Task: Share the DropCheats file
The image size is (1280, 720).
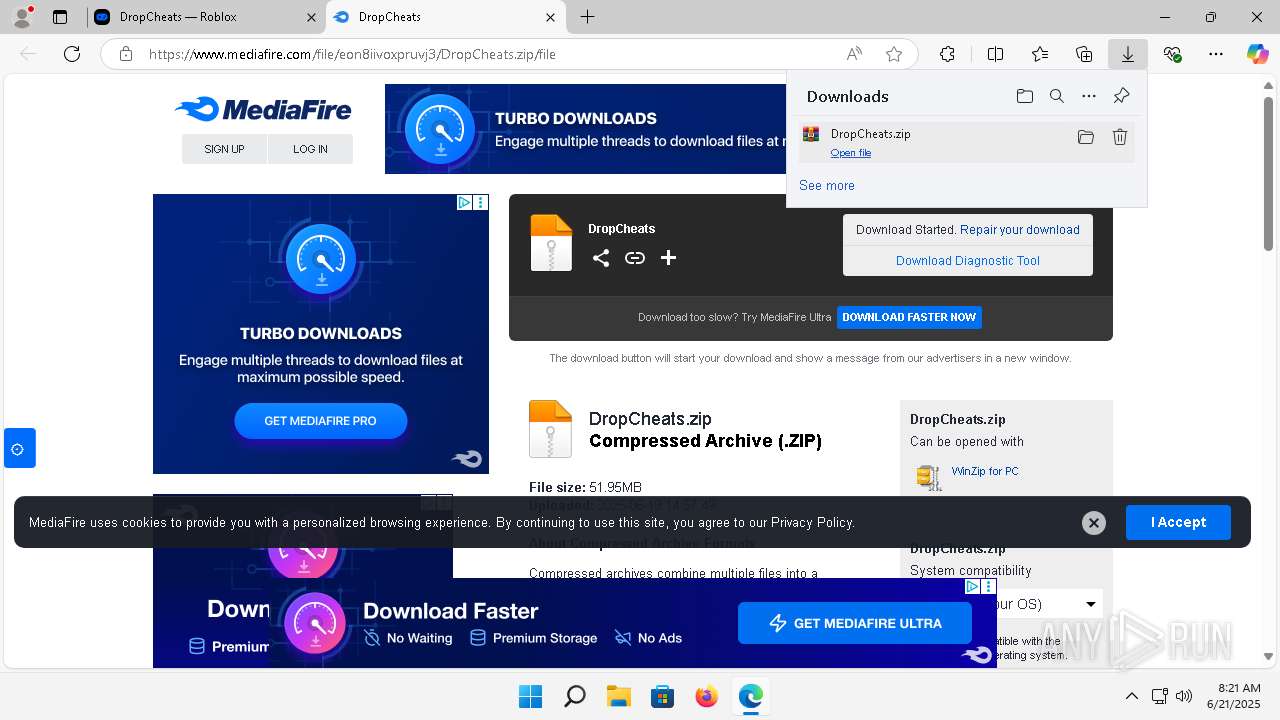Action: coord(601,258)
